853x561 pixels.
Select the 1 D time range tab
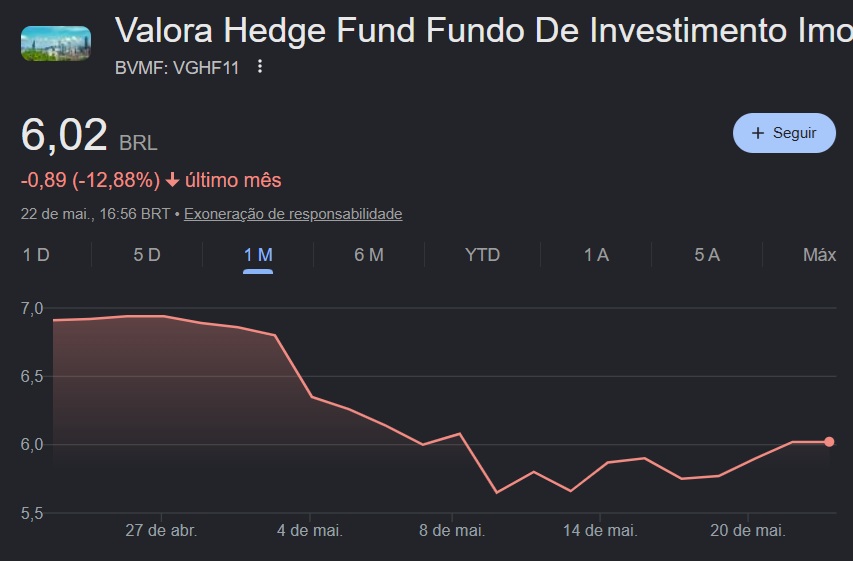tap(36, 255)
